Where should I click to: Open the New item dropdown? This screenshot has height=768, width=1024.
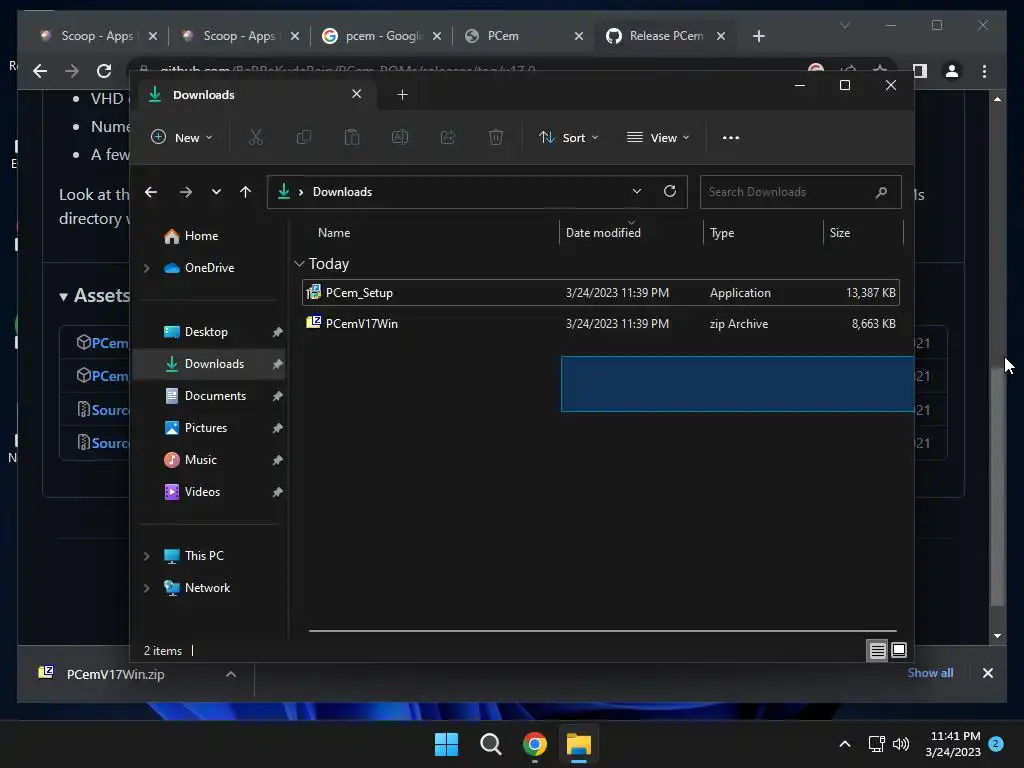pos(182,137)
